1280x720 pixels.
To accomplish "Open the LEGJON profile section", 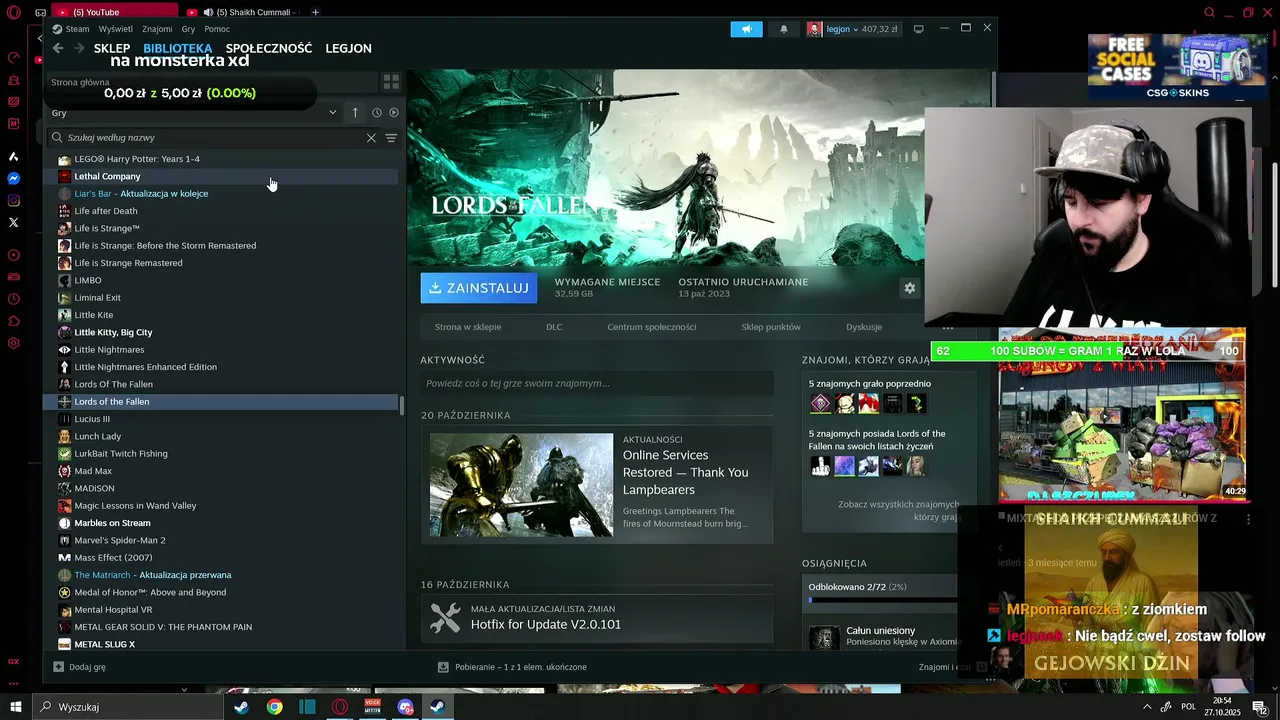I will pyautogui.click(x=348, y=48).
